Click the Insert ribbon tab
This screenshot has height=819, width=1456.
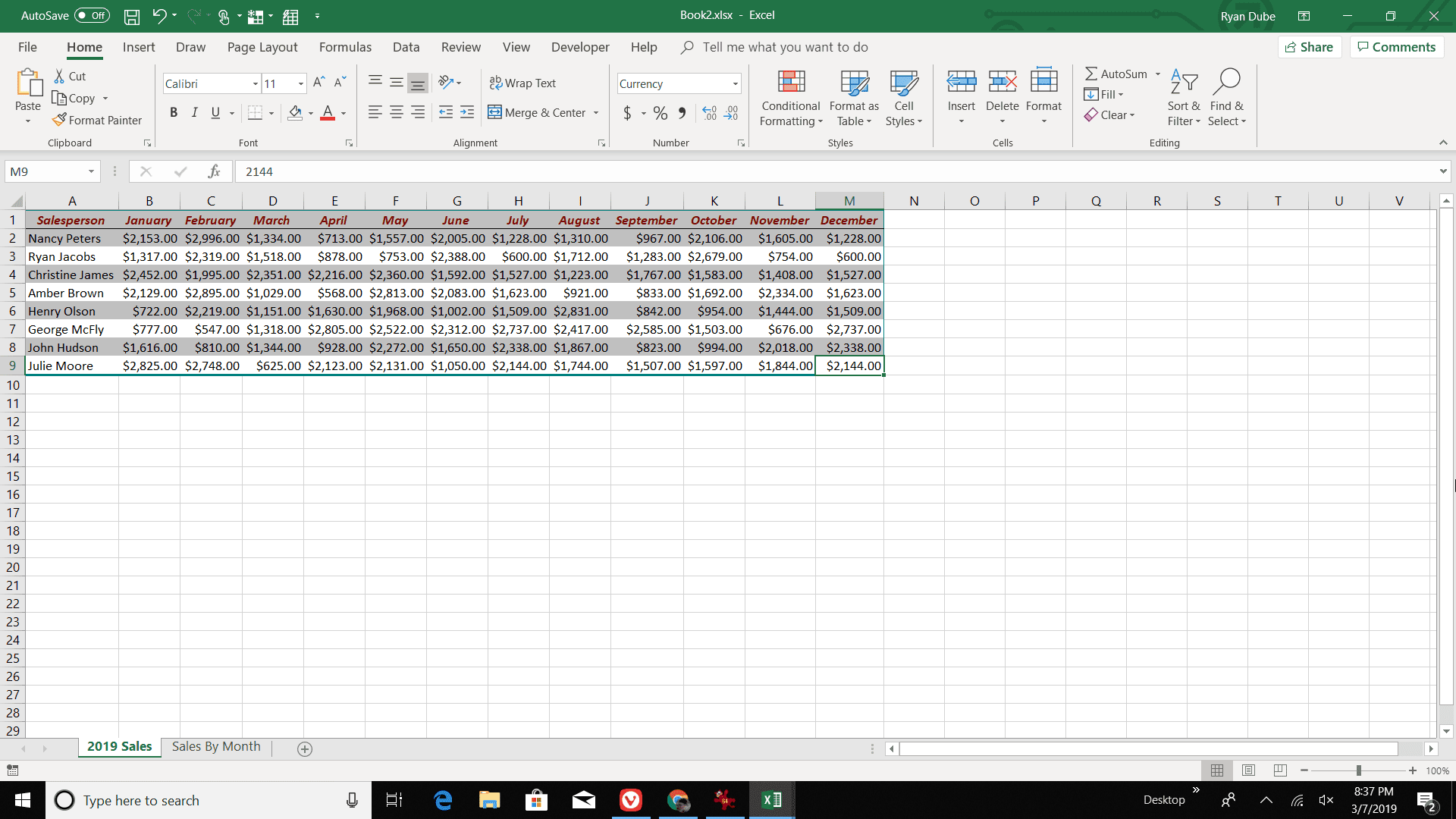(137, 47)
